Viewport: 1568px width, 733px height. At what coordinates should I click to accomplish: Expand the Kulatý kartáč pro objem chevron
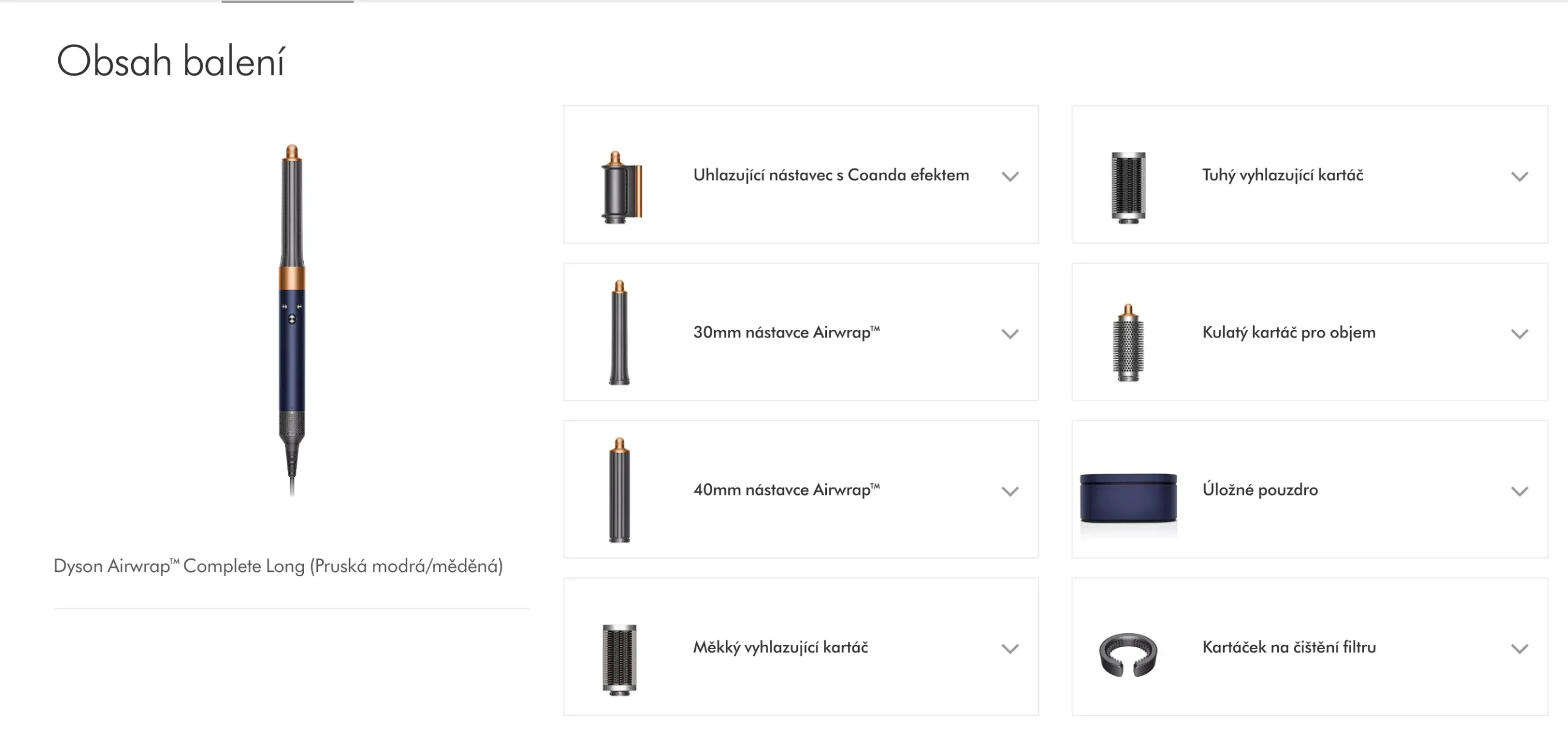point(1520,334)
